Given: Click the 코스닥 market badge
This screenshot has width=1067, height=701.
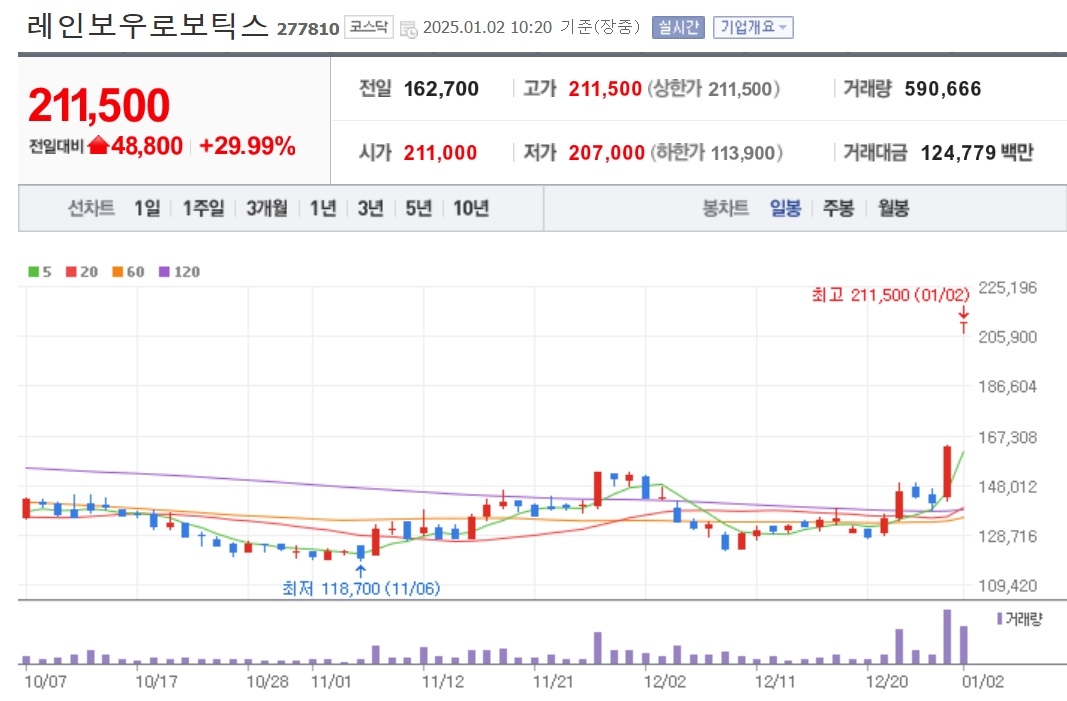Looking at the screenshot, I should point(369,28).
